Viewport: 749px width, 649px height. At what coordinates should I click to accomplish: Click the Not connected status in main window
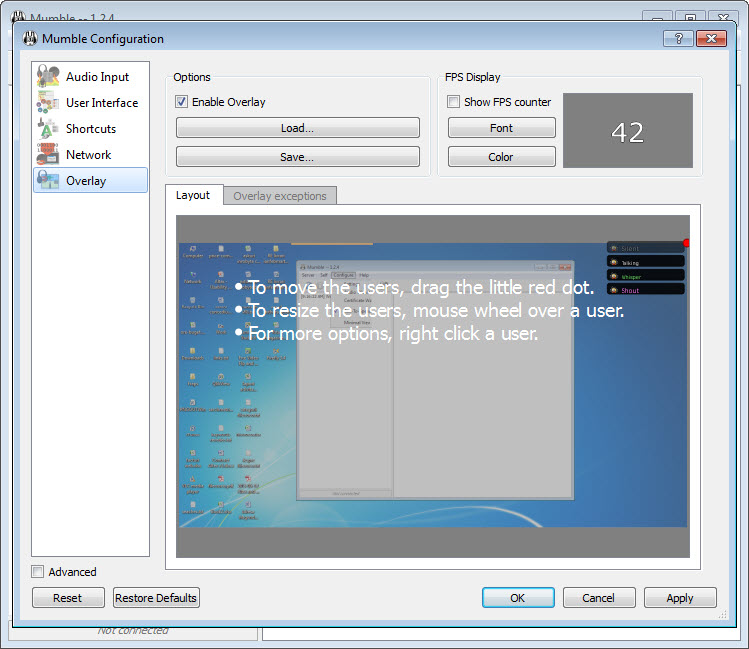[x=133, y=631]
